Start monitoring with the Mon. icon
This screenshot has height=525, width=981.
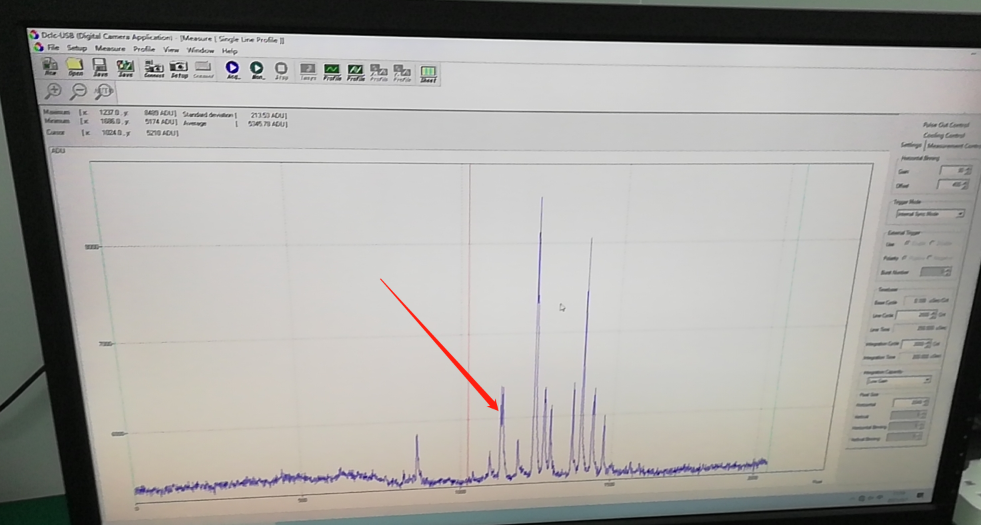click(257, 70)
